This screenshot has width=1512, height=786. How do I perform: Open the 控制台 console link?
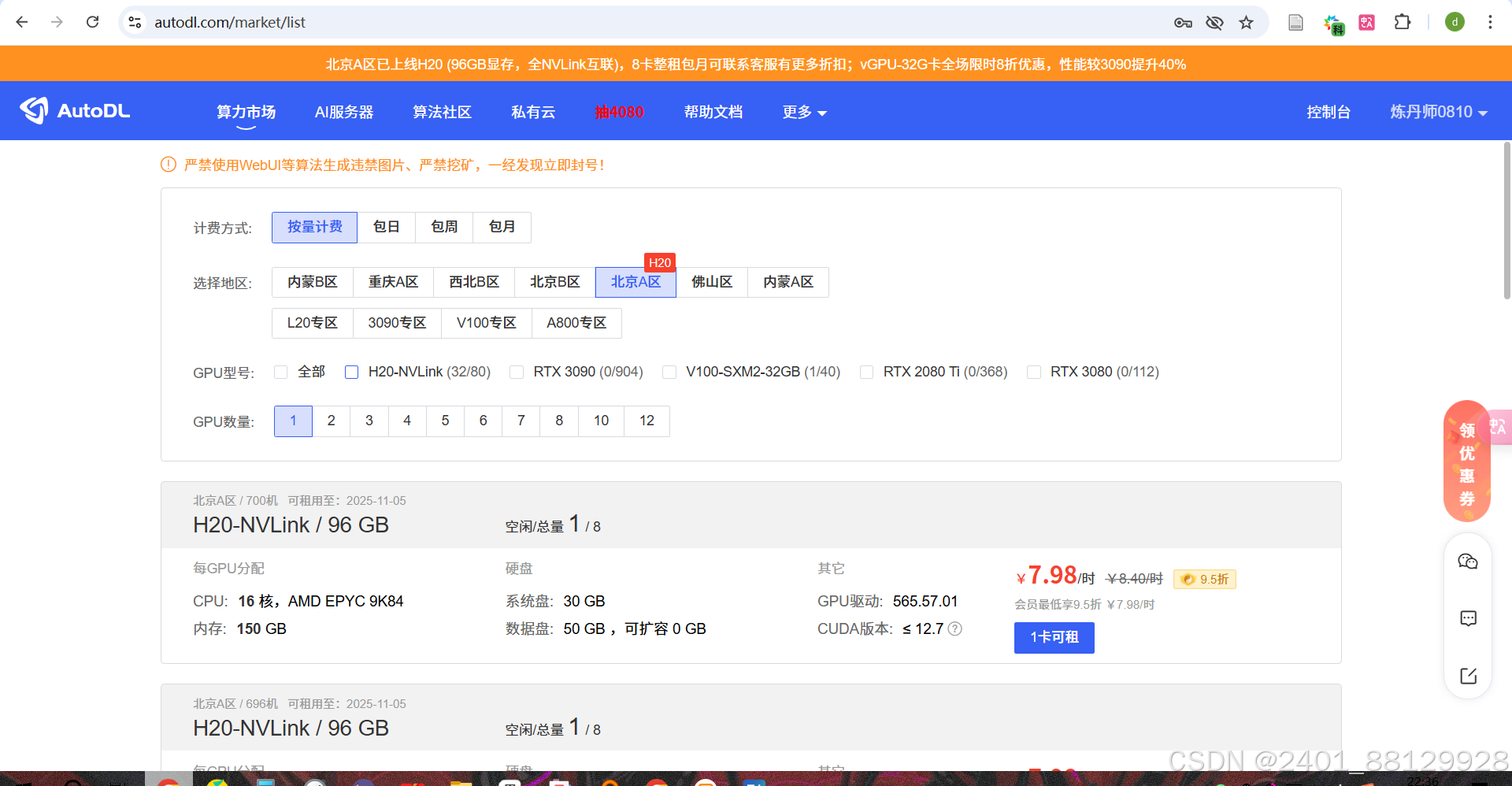click(1329, 112)
